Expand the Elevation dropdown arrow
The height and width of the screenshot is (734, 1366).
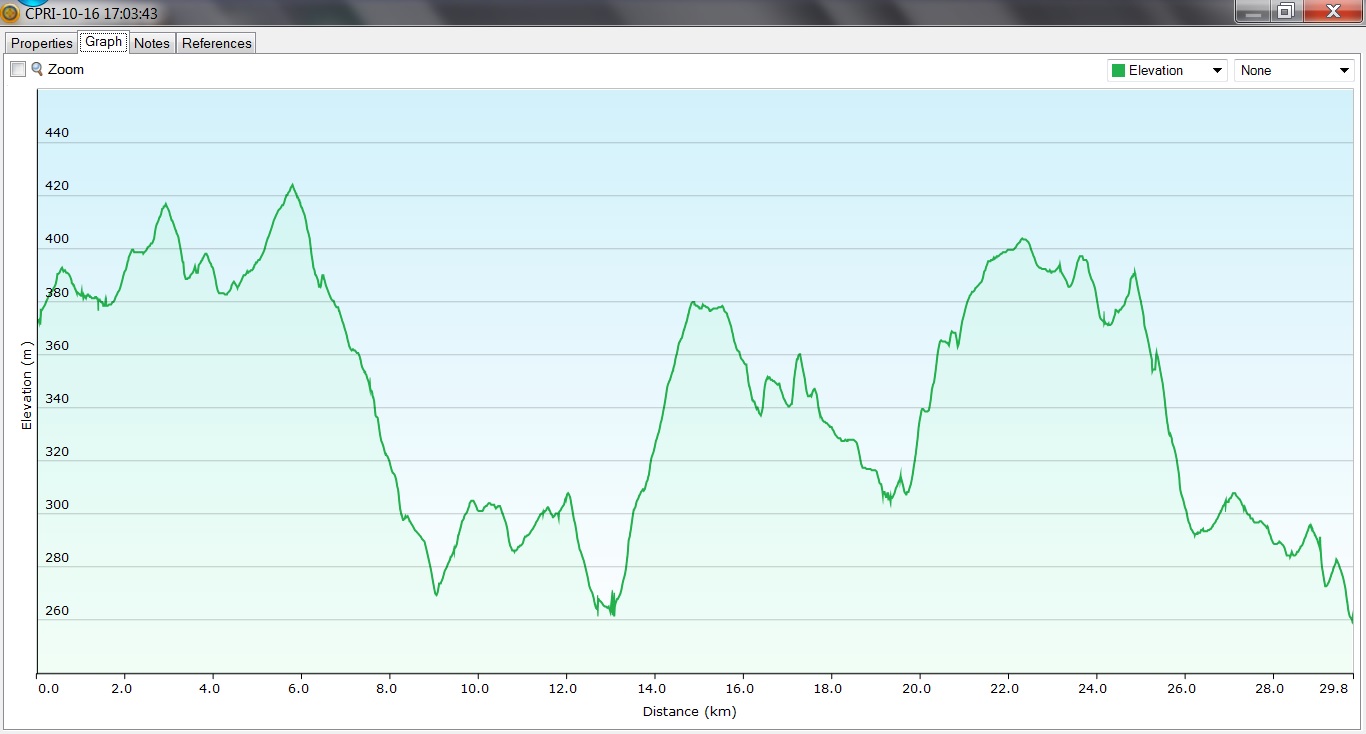[x=1217, y=71]
